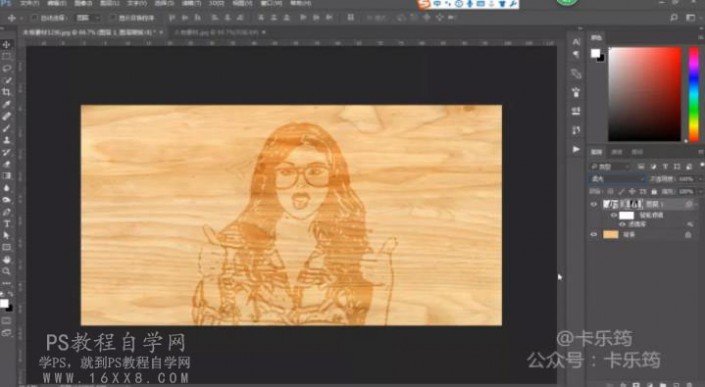Select the Blur drop tool
This screenshot has width=705, height=387.
point(7,188)
